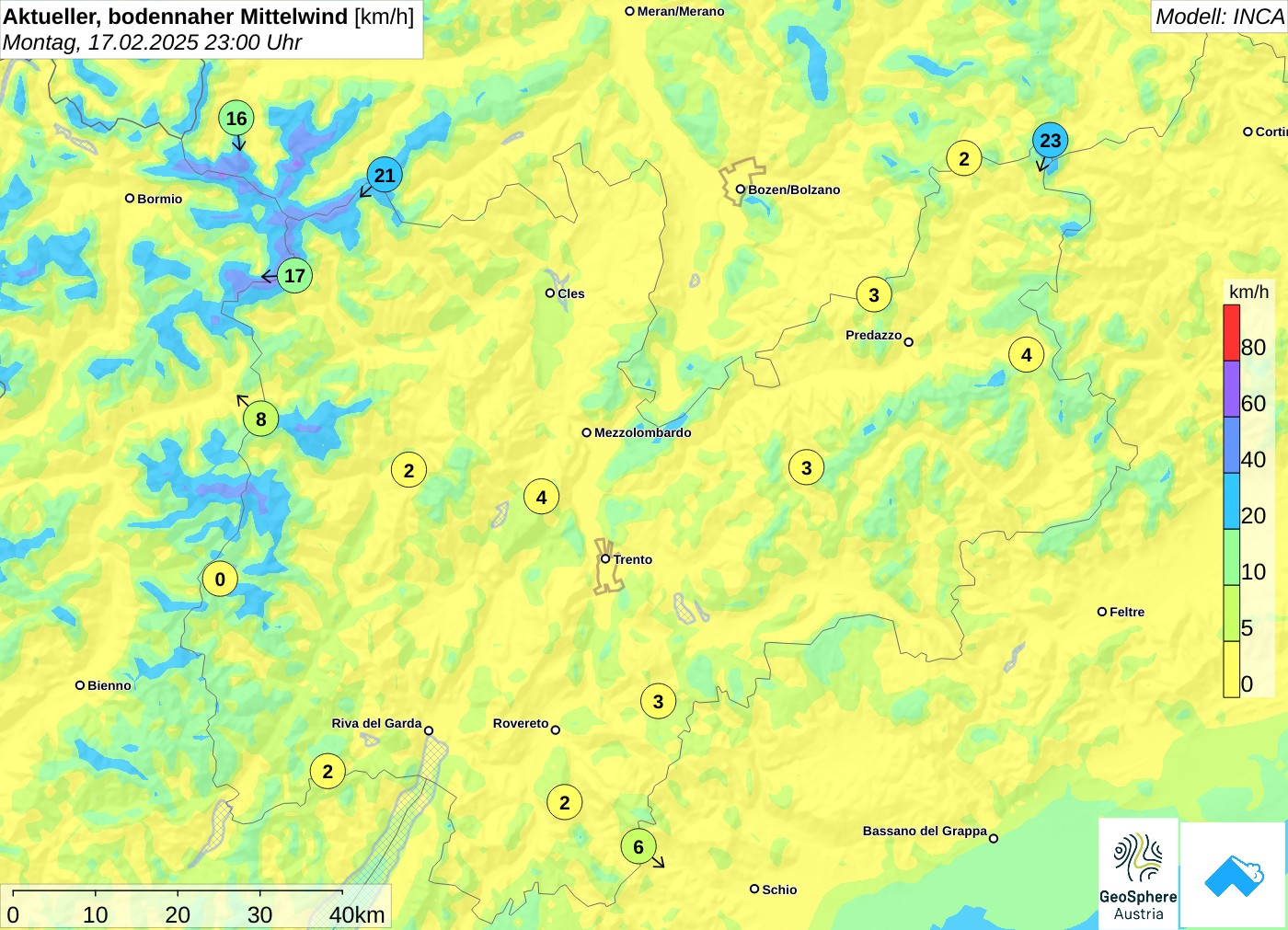Click the yellow 0 km/h legend color
Screen dimensions: 1288x930
(x=1231, y=669)
